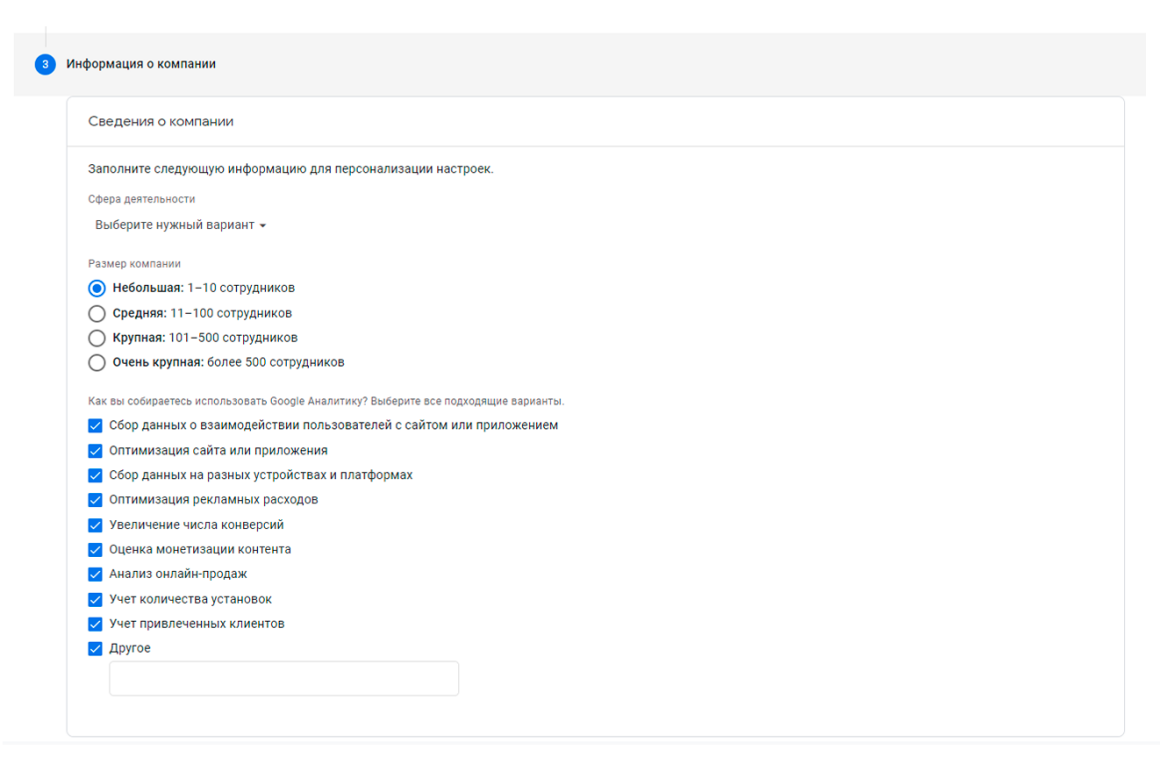
Task: Uncheck Сбор данных на разных устройствах
Action: click(x=95, y=475)
